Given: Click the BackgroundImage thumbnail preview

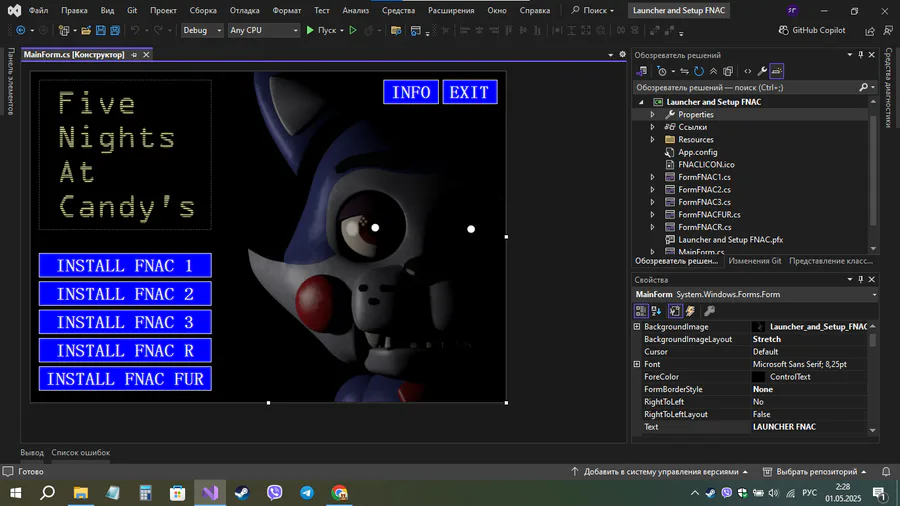Looking at the screenshot, I should point(758,326).
